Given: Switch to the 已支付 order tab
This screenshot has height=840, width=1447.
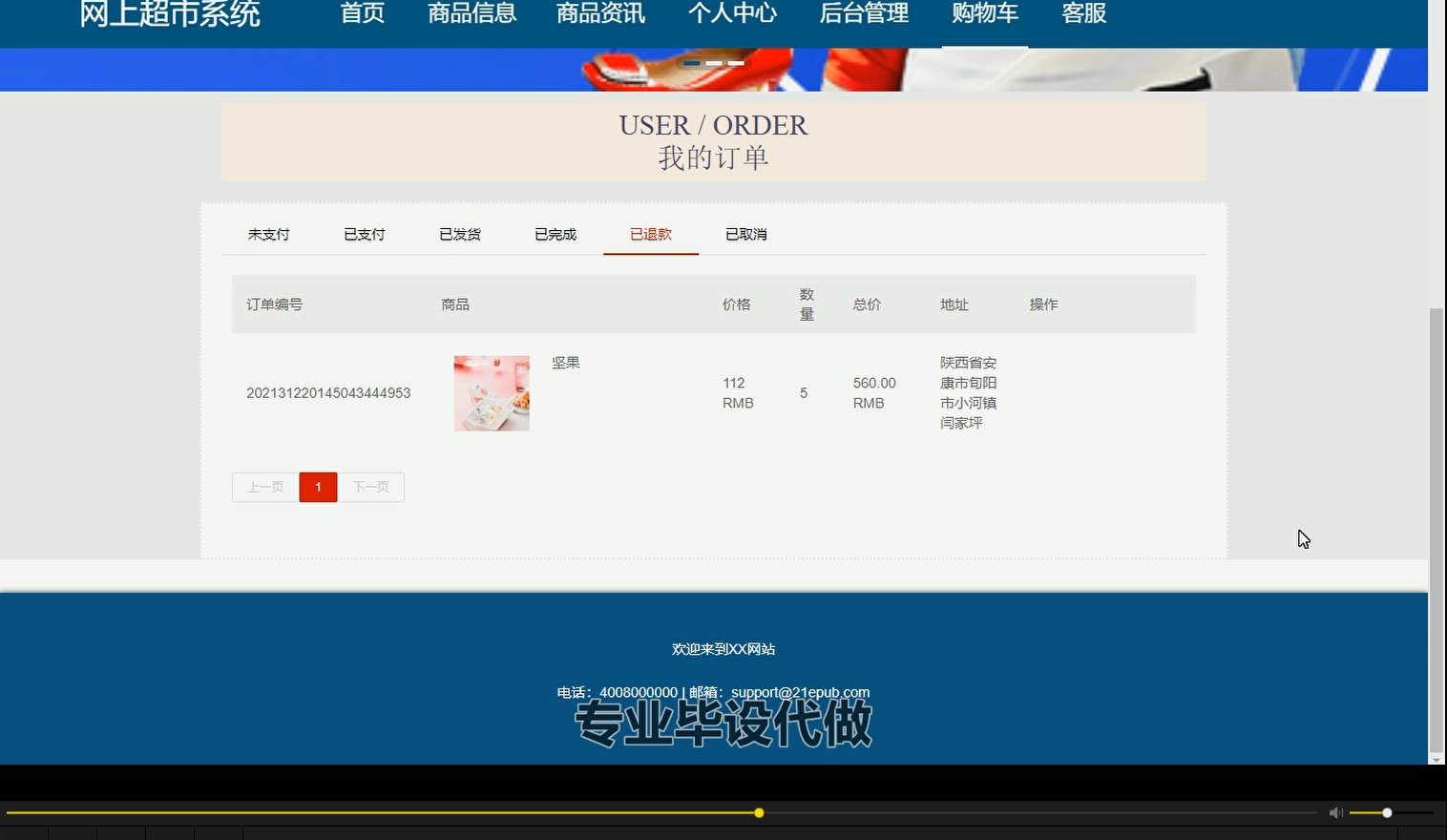Looking at the screenshot, I should pos(364,234).
